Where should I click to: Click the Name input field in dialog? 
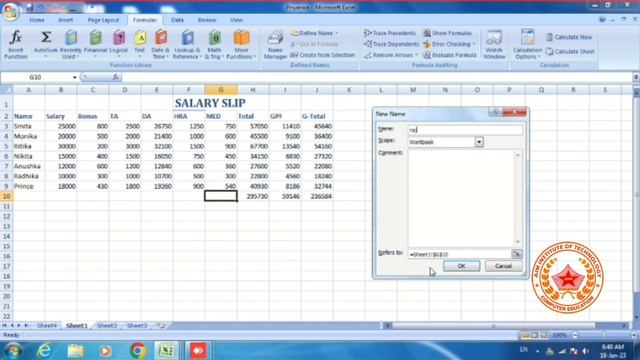pyautogui.click(x=465, y=130)
